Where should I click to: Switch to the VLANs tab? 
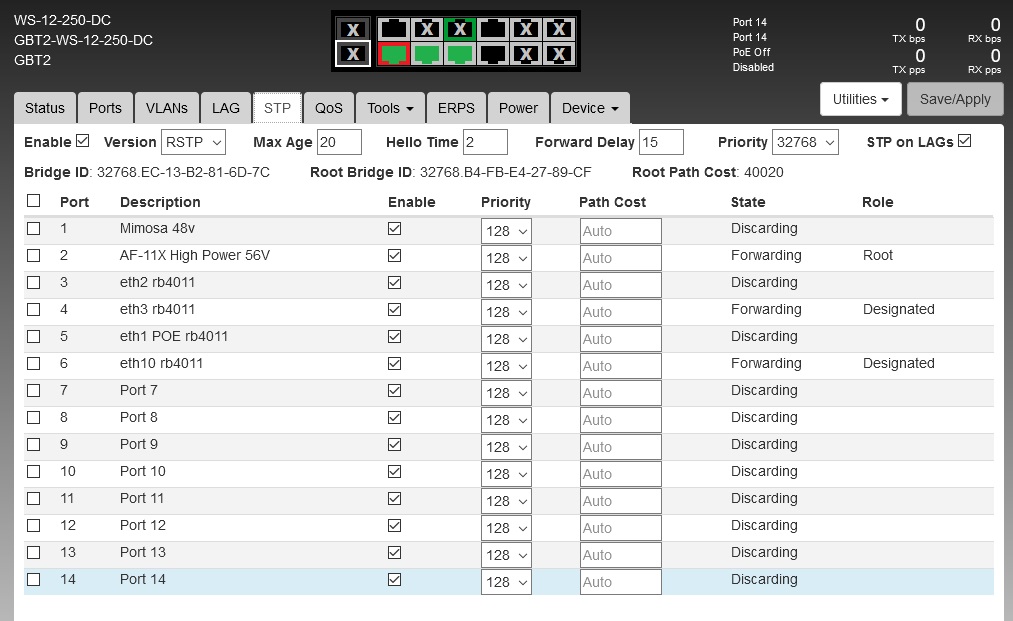[166, 108]
